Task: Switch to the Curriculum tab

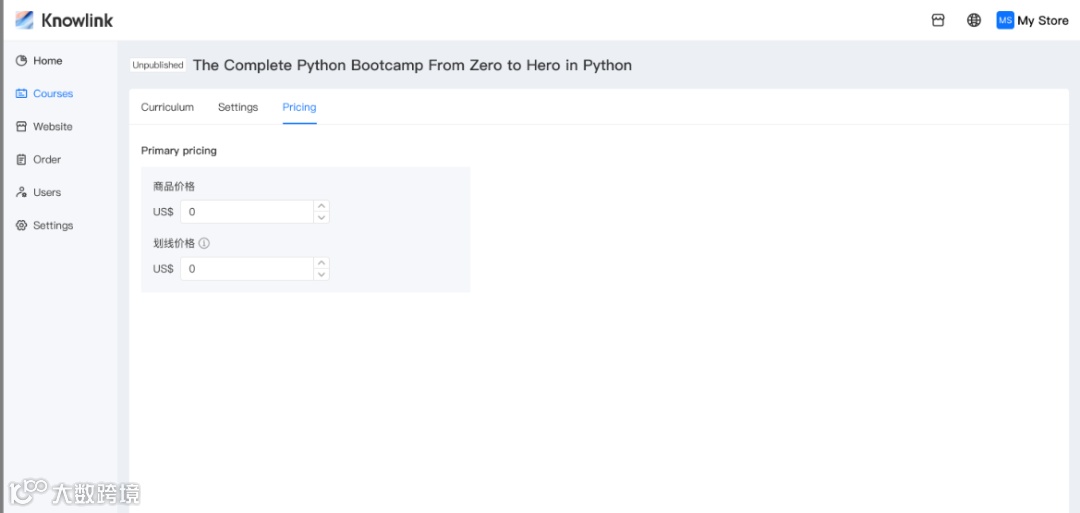Action: (167, 107)
